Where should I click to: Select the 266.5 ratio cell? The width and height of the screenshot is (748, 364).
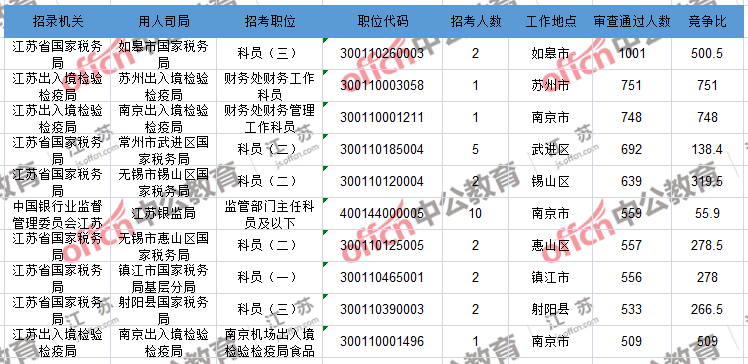[707, 309]
